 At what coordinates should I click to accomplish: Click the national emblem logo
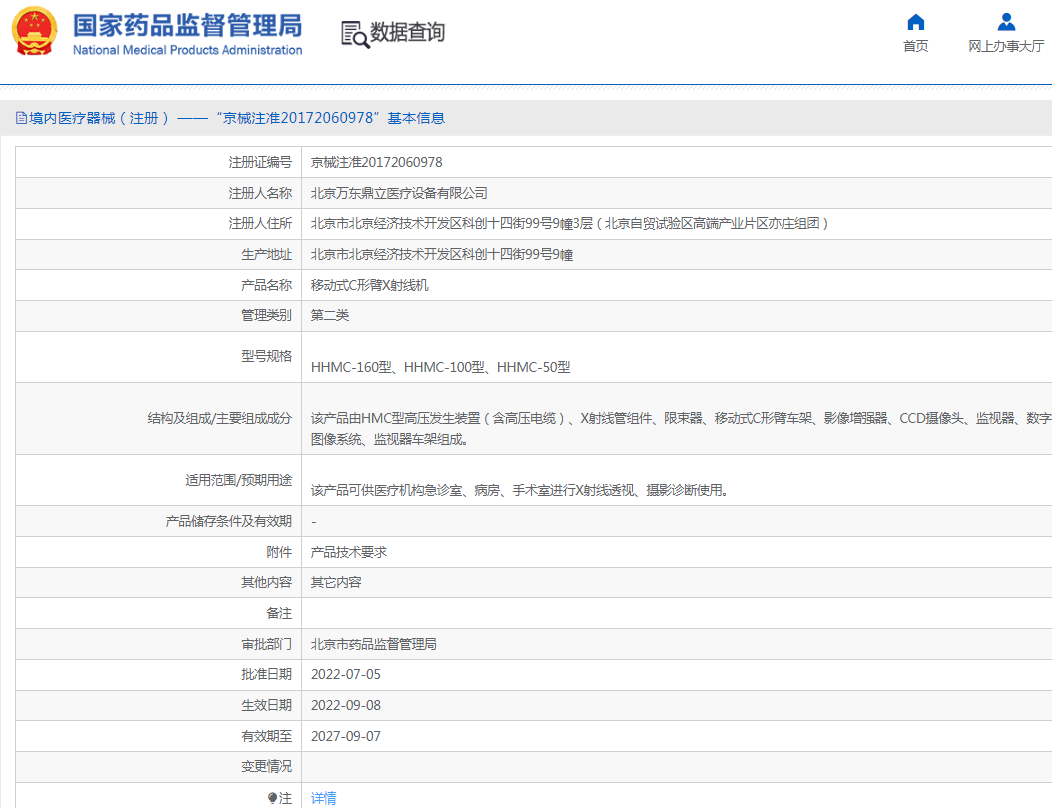click(x=35, y=32)
